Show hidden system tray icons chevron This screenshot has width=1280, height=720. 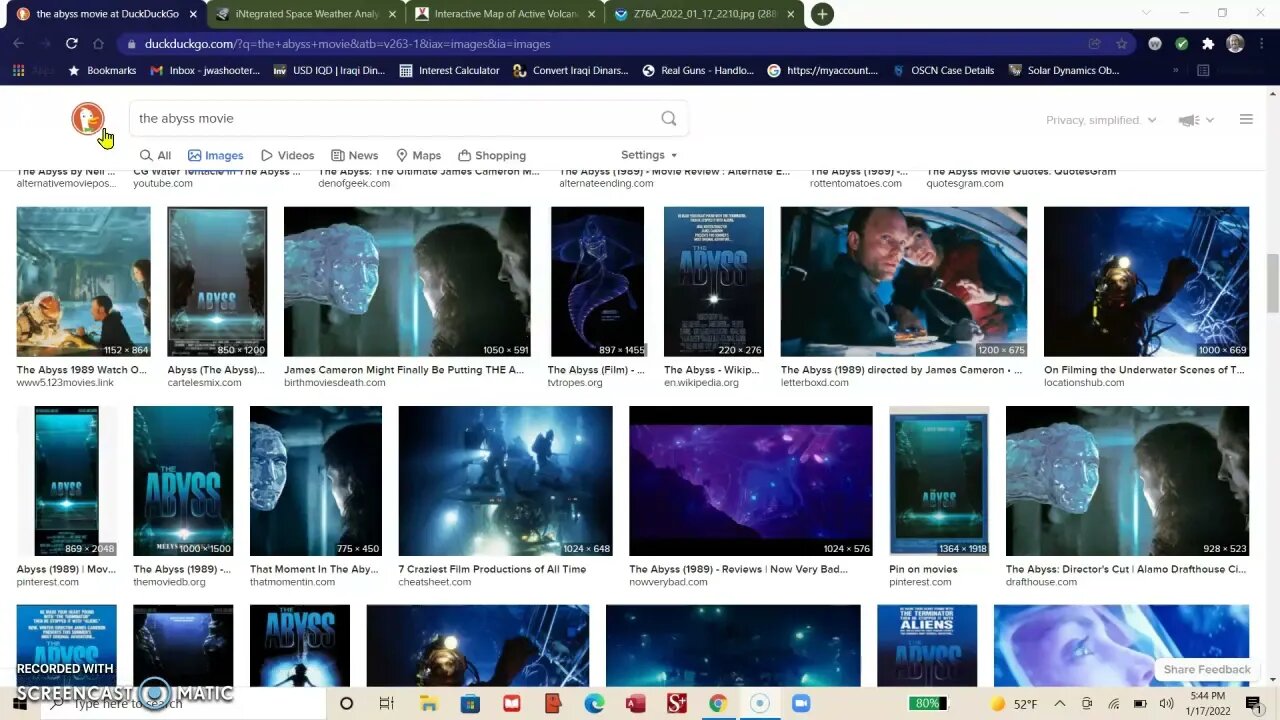coord(1060,704)
